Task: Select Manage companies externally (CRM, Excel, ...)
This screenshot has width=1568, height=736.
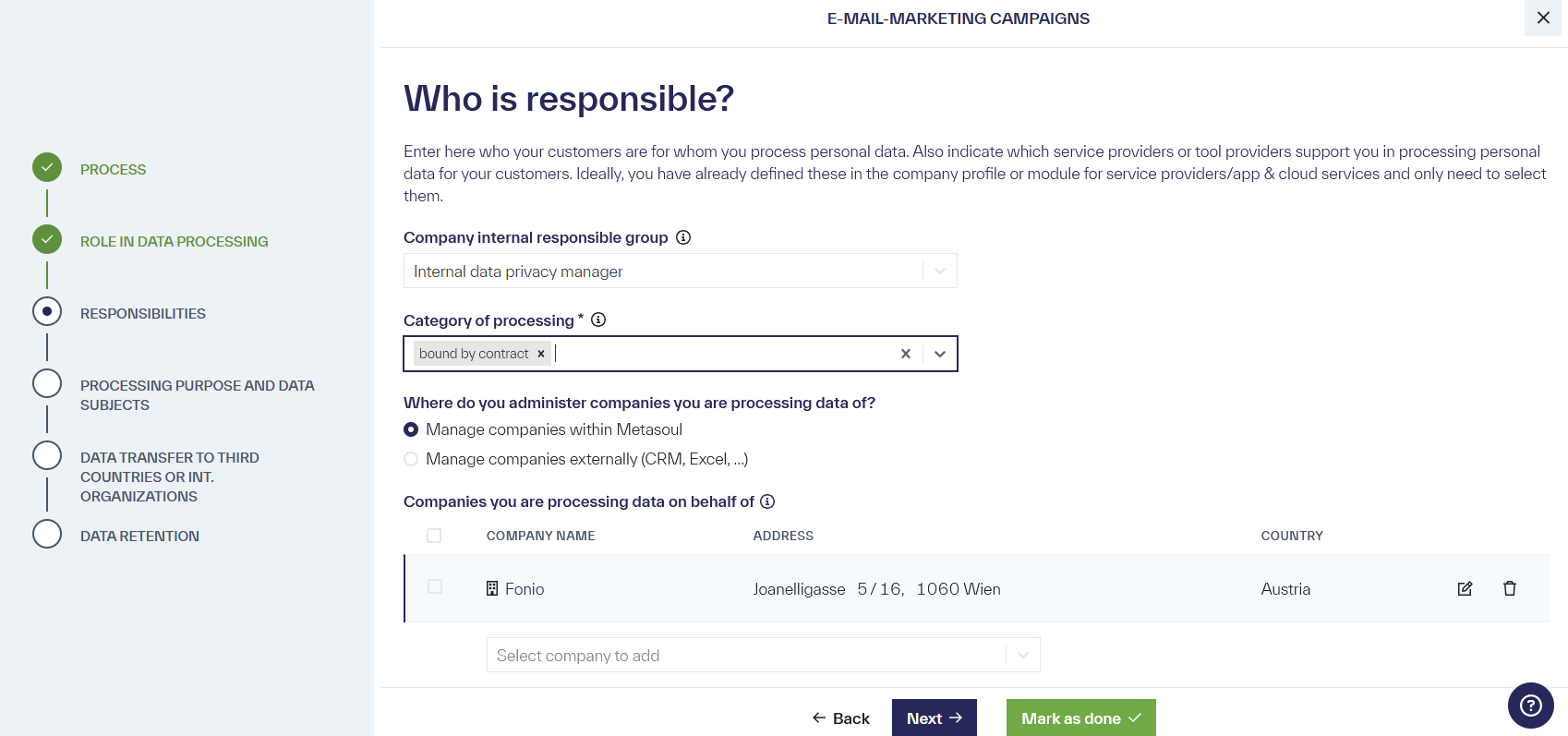Action: click(x=411, y=459)
